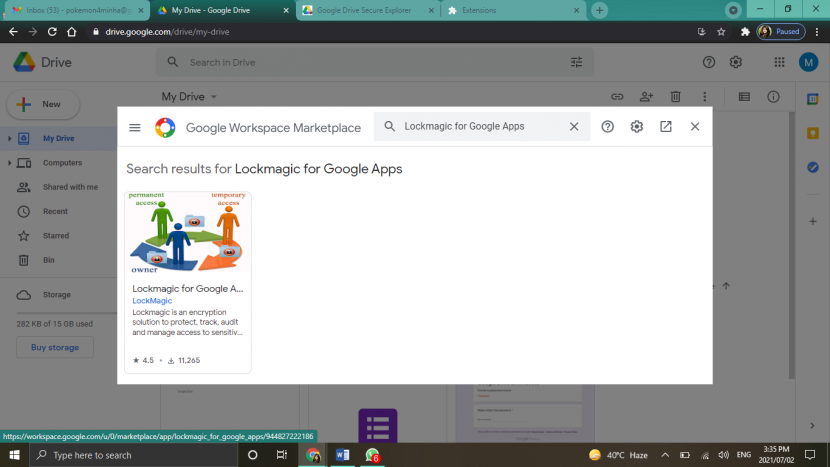Open Bin in sidebar
The width and height of the screenshot is (830, 467).
(x=49, y=260)
